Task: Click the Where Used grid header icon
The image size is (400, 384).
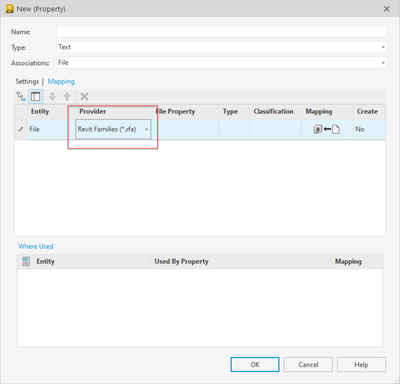Action: point(26,261)
